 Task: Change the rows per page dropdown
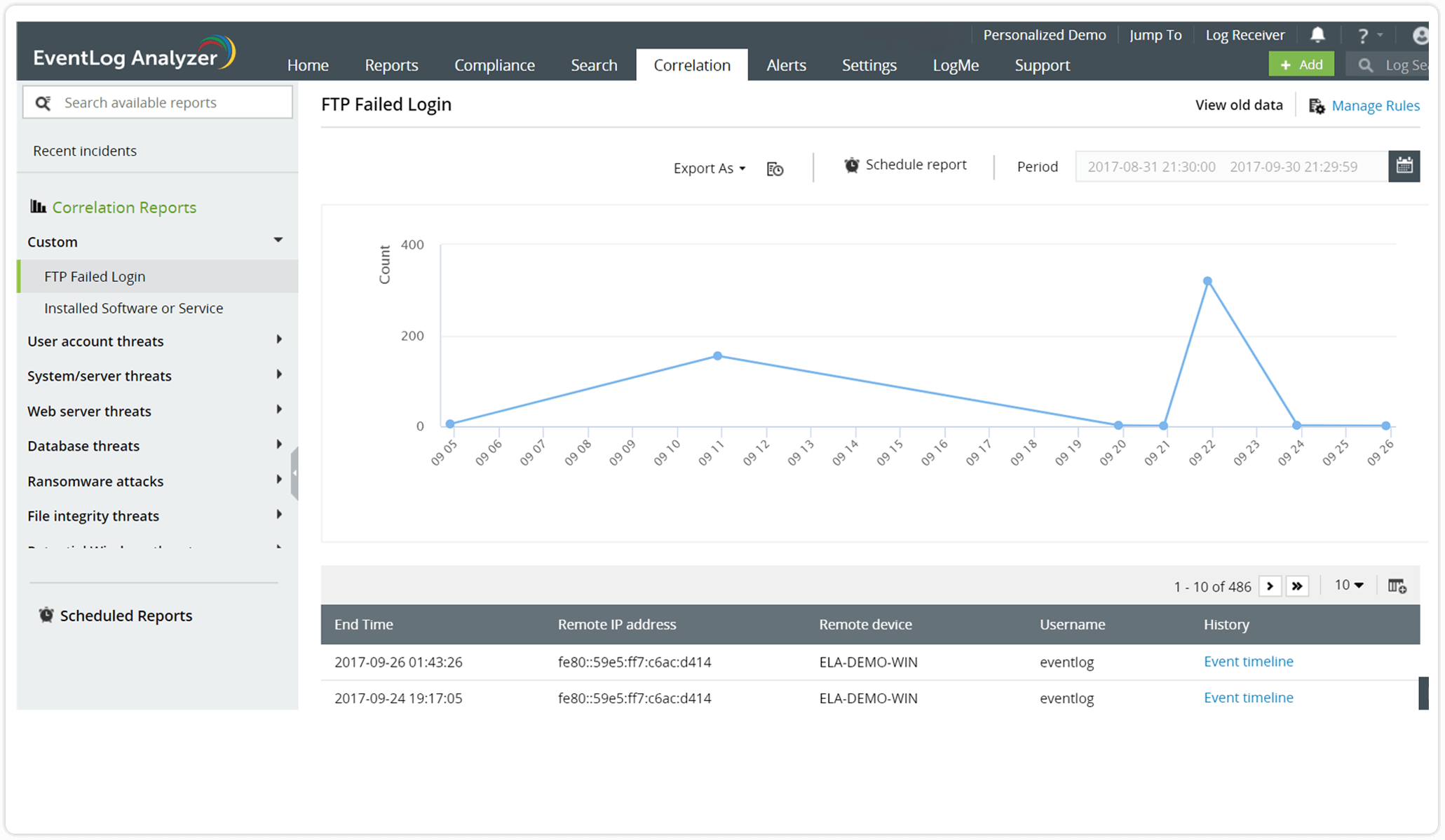click(1348, 585)
